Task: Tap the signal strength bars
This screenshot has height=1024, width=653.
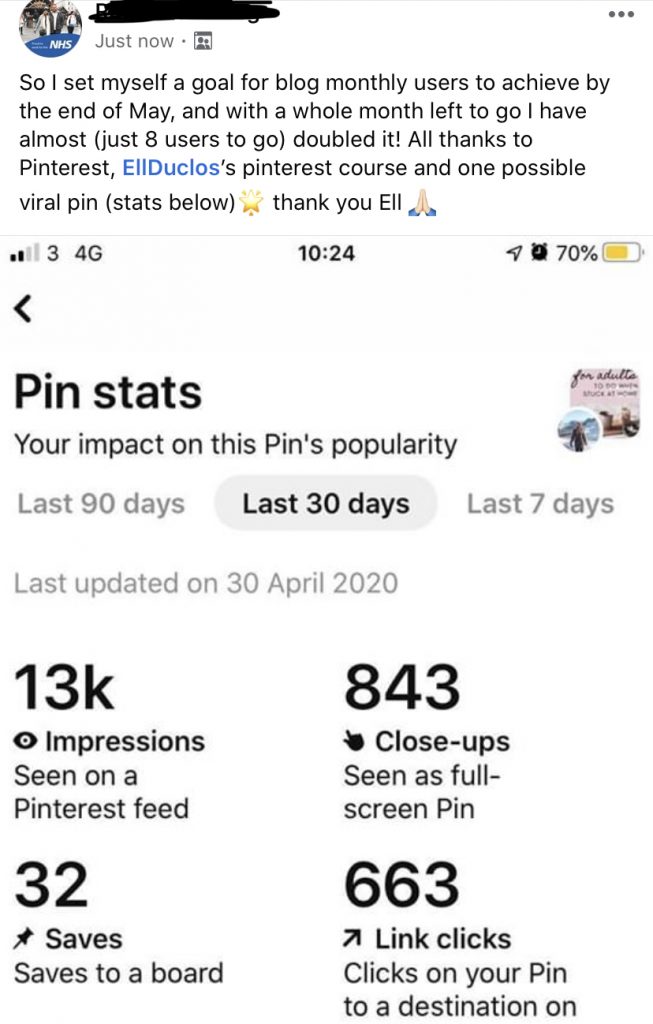Action: (x=25, y=252)
